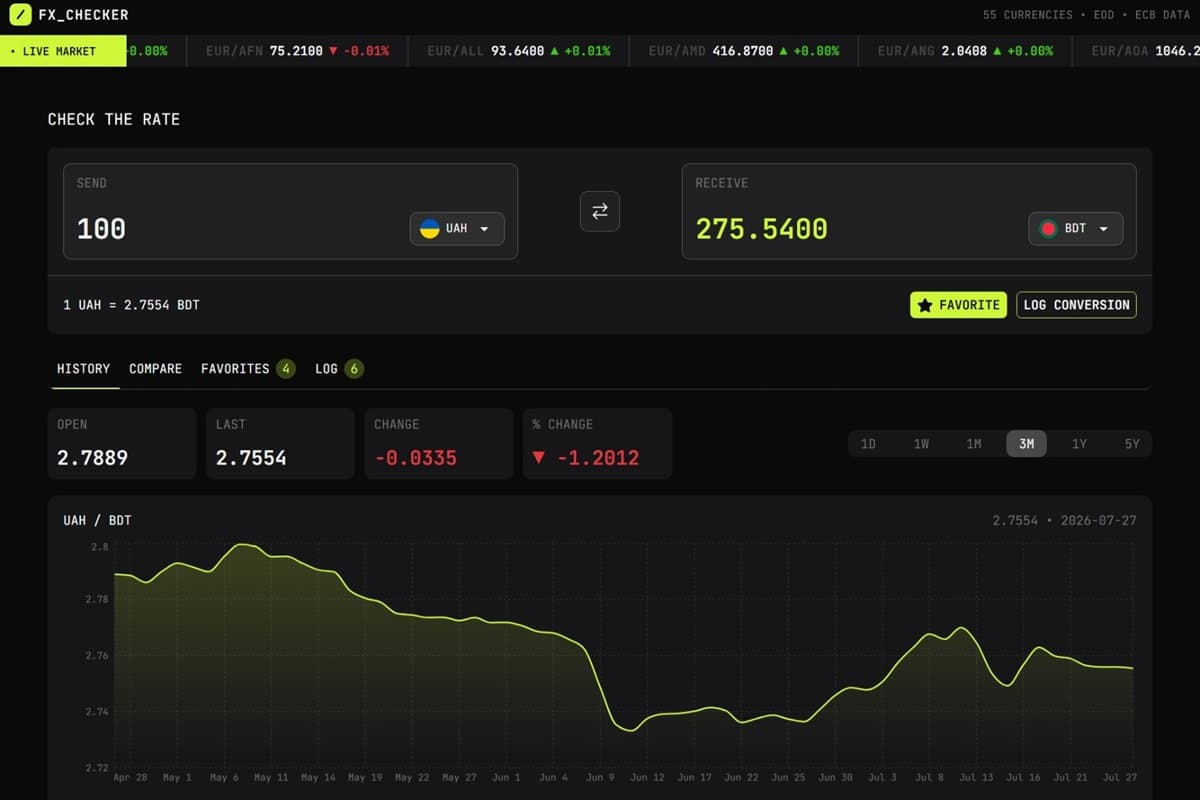Click the Jul 13 label on chart axis
The height and width of the screenshot is (800, 1200).
[x=976, y=777]
